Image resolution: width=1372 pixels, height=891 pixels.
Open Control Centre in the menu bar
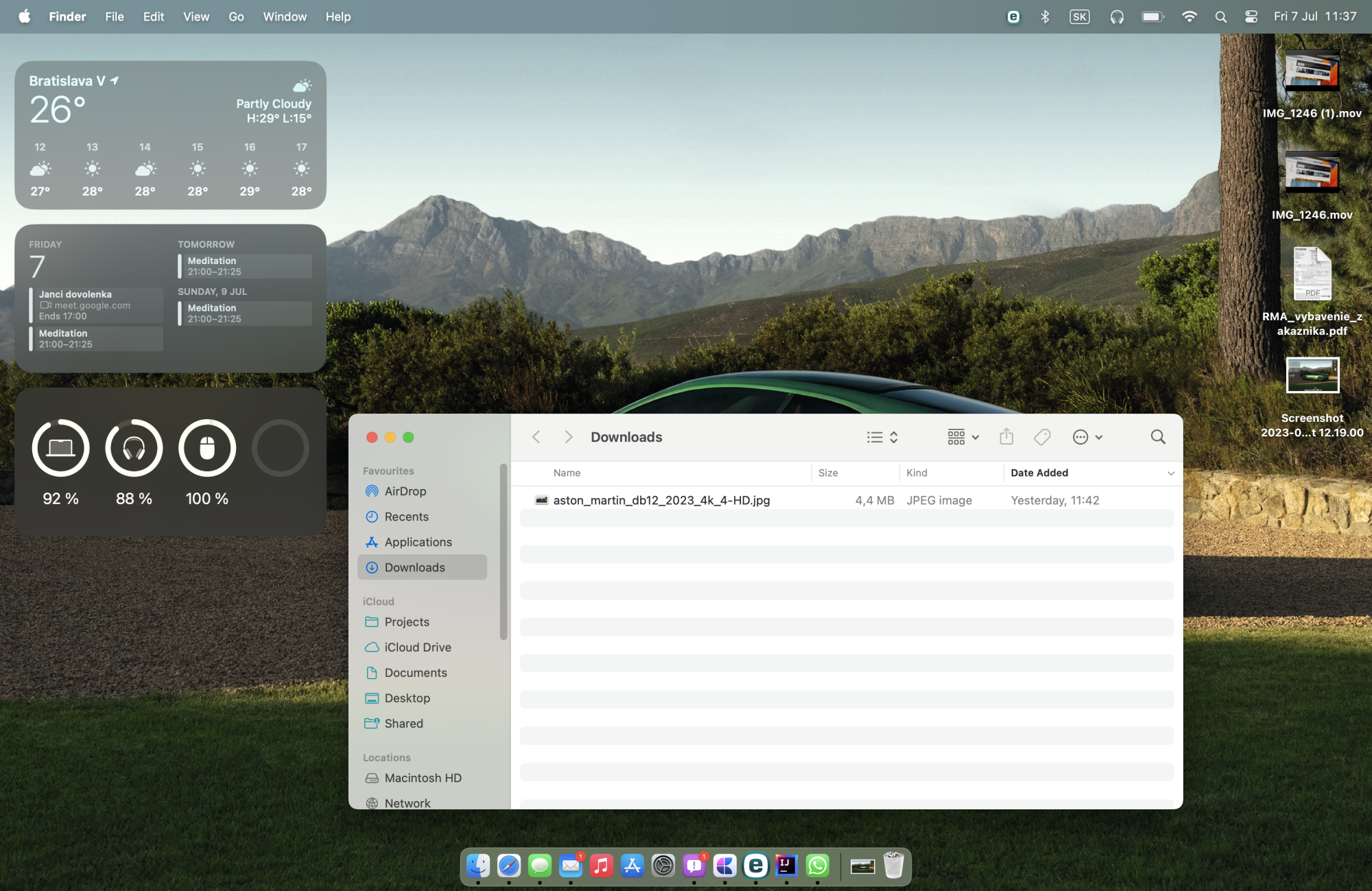(x=1251, y=16)
